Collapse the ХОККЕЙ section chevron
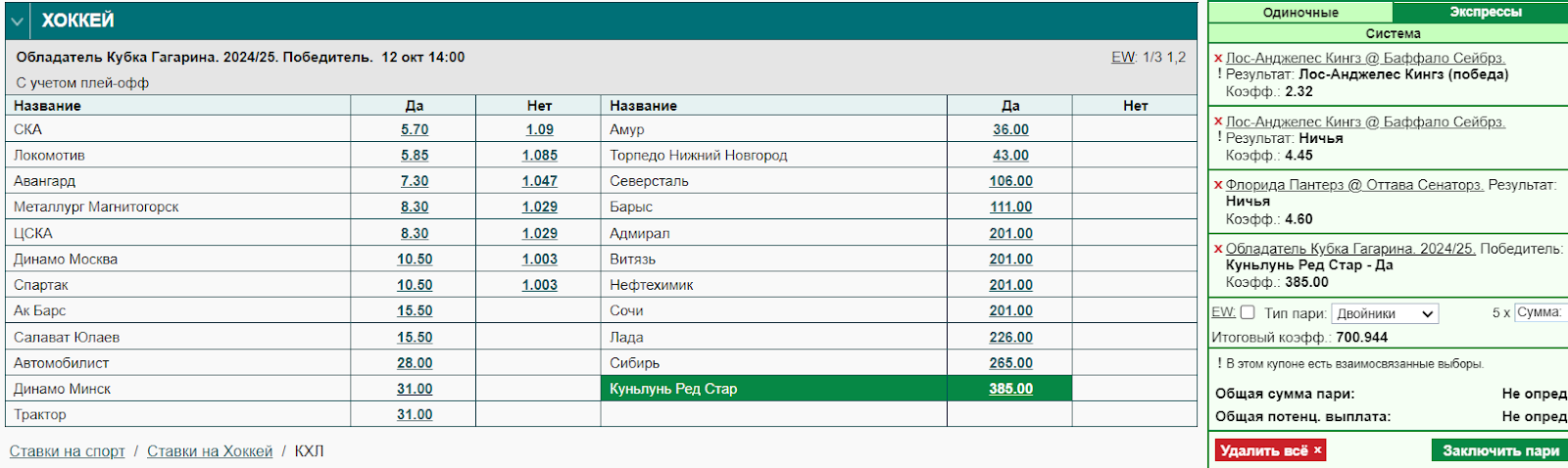This screenshot has width=1568, height=468. pos(17,21)
